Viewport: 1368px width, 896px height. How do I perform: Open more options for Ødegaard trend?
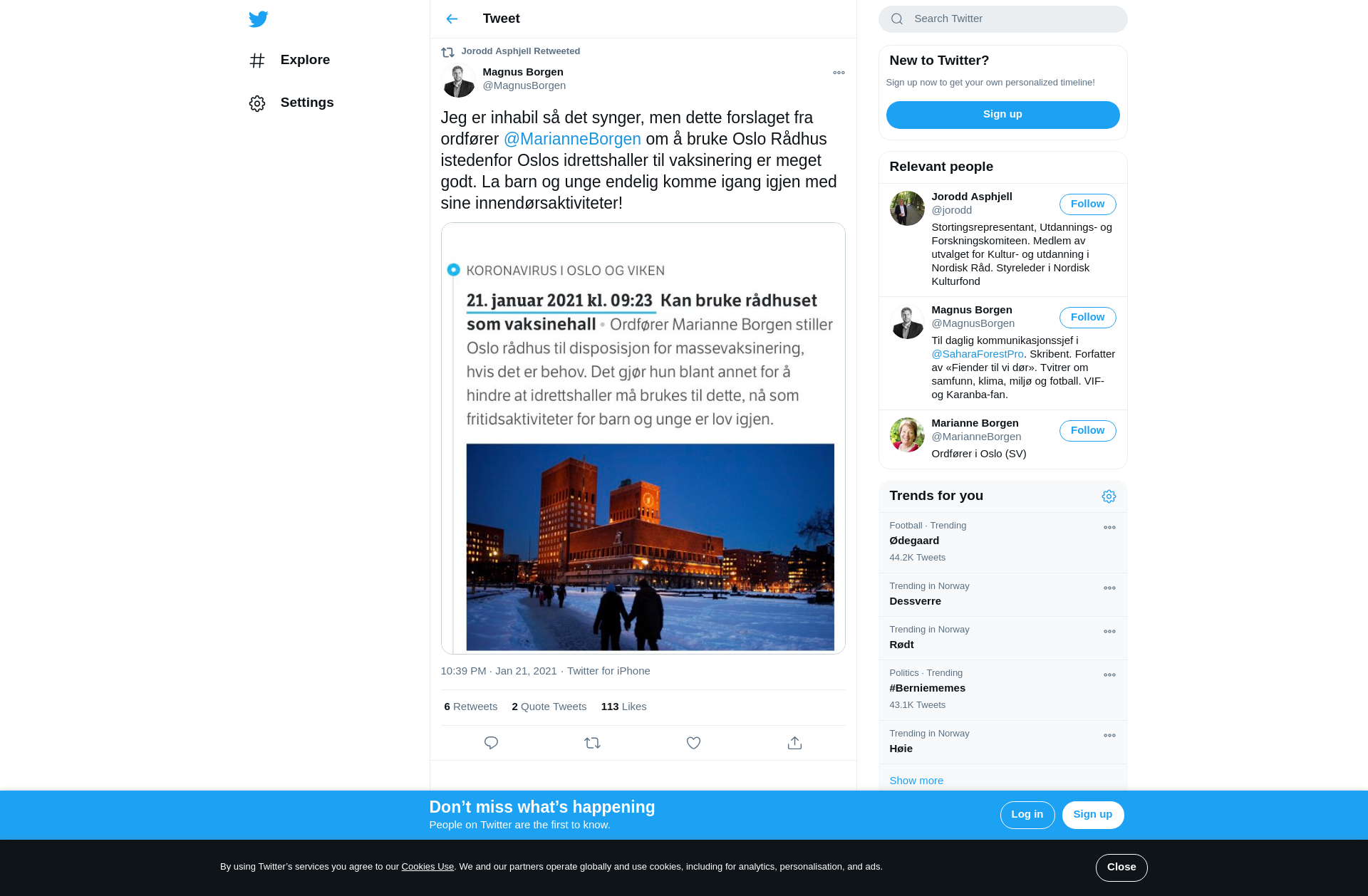(1109, 528)
